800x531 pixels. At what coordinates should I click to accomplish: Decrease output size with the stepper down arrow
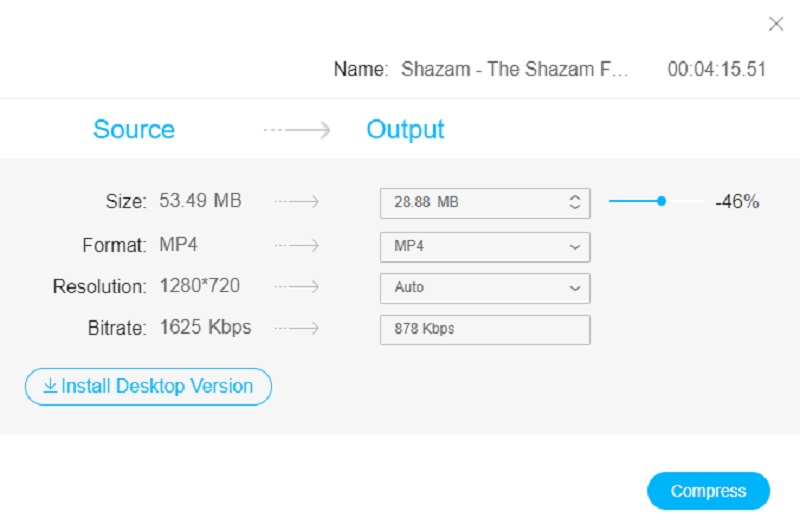pos(575,207)
